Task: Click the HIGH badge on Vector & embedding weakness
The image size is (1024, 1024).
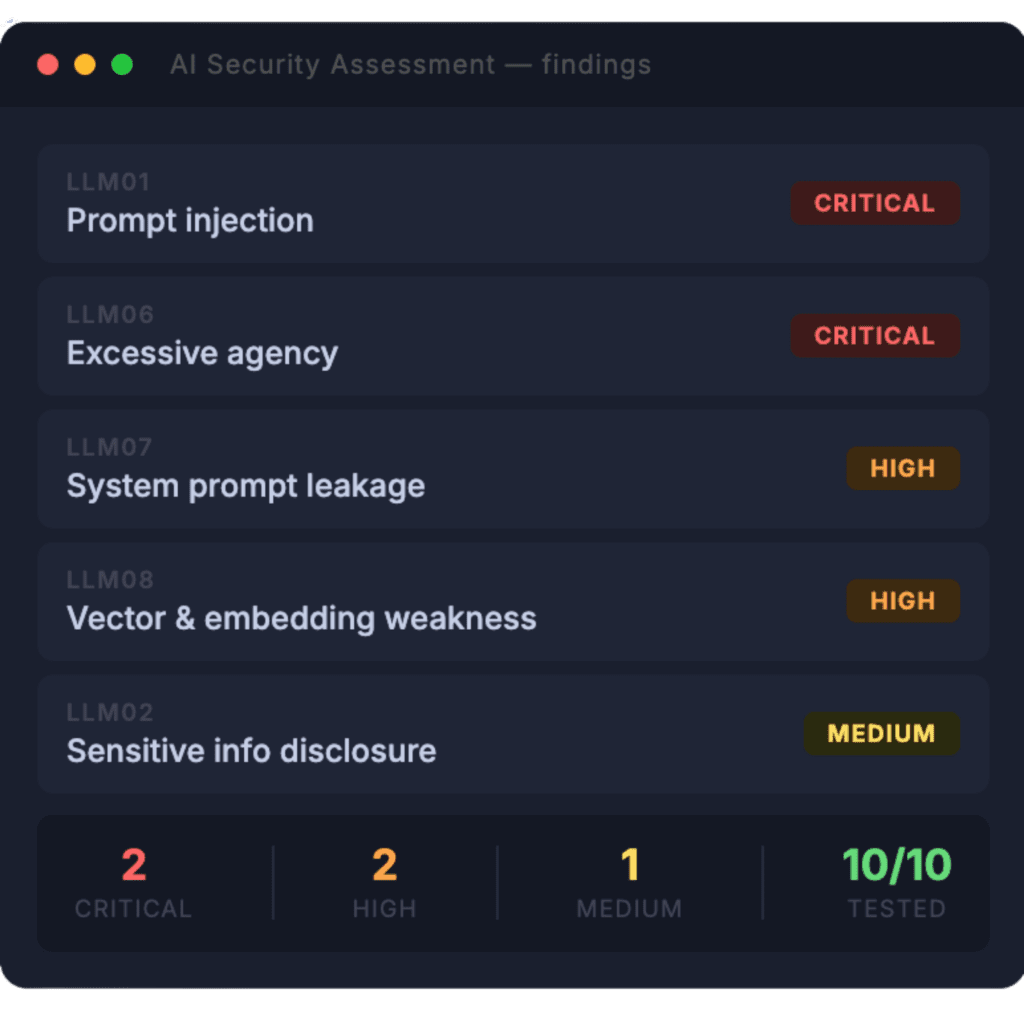Action: (903, 601)
